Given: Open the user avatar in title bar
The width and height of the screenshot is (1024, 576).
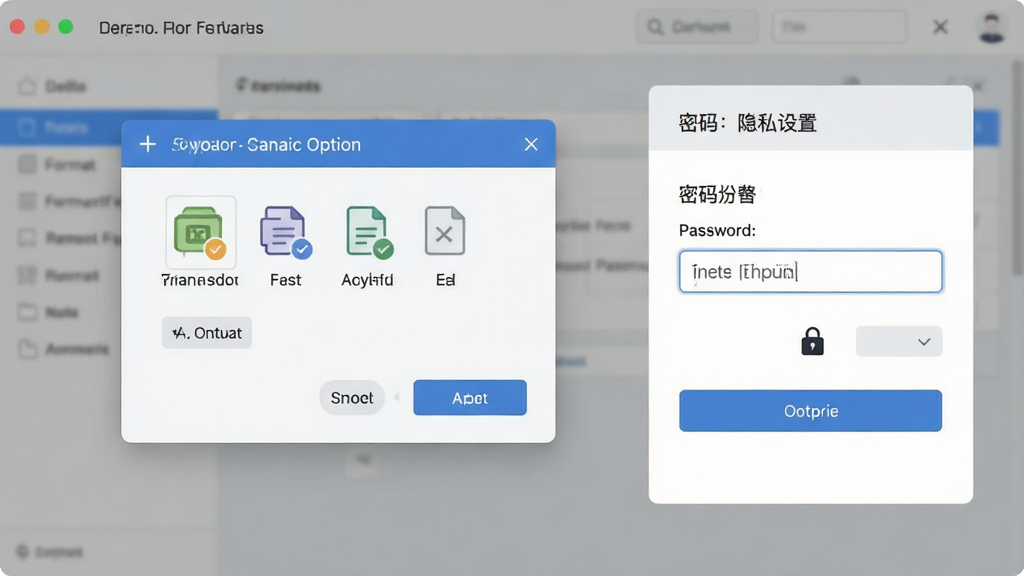Looking at the screenshot, I should point(991,27).
